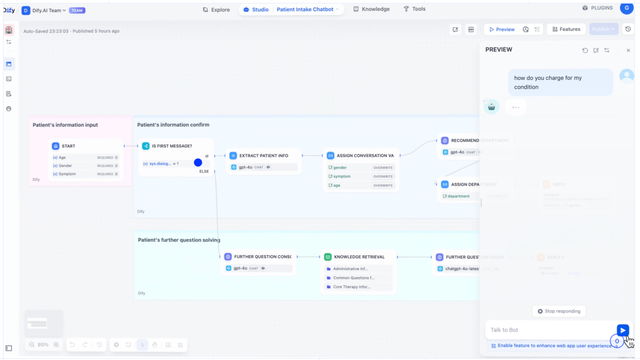Screen dimensions: 640x360
Task: Toggle the sidebar collapse icon at bottom left
Action: coord(9,348)
